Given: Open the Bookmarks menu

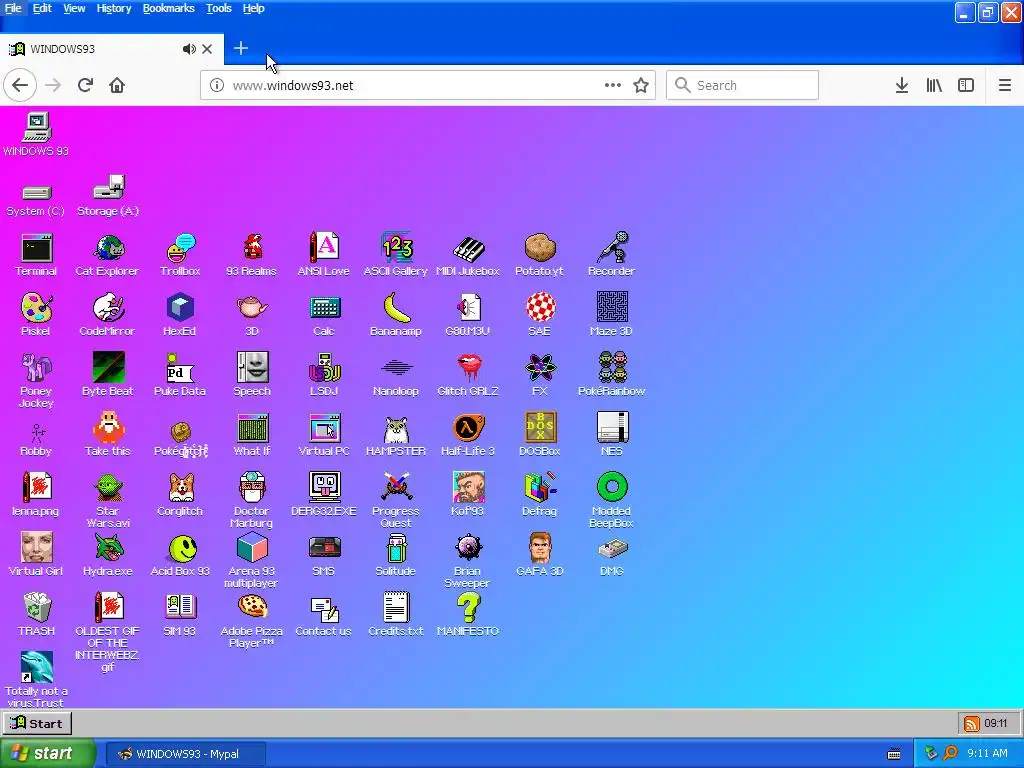Looking at the screenshot, I should (x=168, y=8).
